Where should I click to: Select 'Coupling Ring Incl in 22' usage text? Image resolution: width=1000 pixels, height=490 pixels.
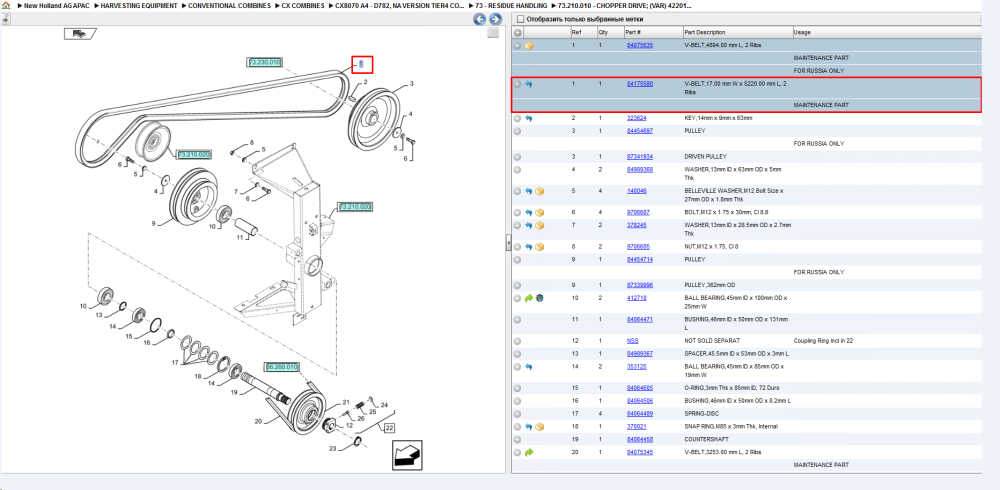click(823, 341)
